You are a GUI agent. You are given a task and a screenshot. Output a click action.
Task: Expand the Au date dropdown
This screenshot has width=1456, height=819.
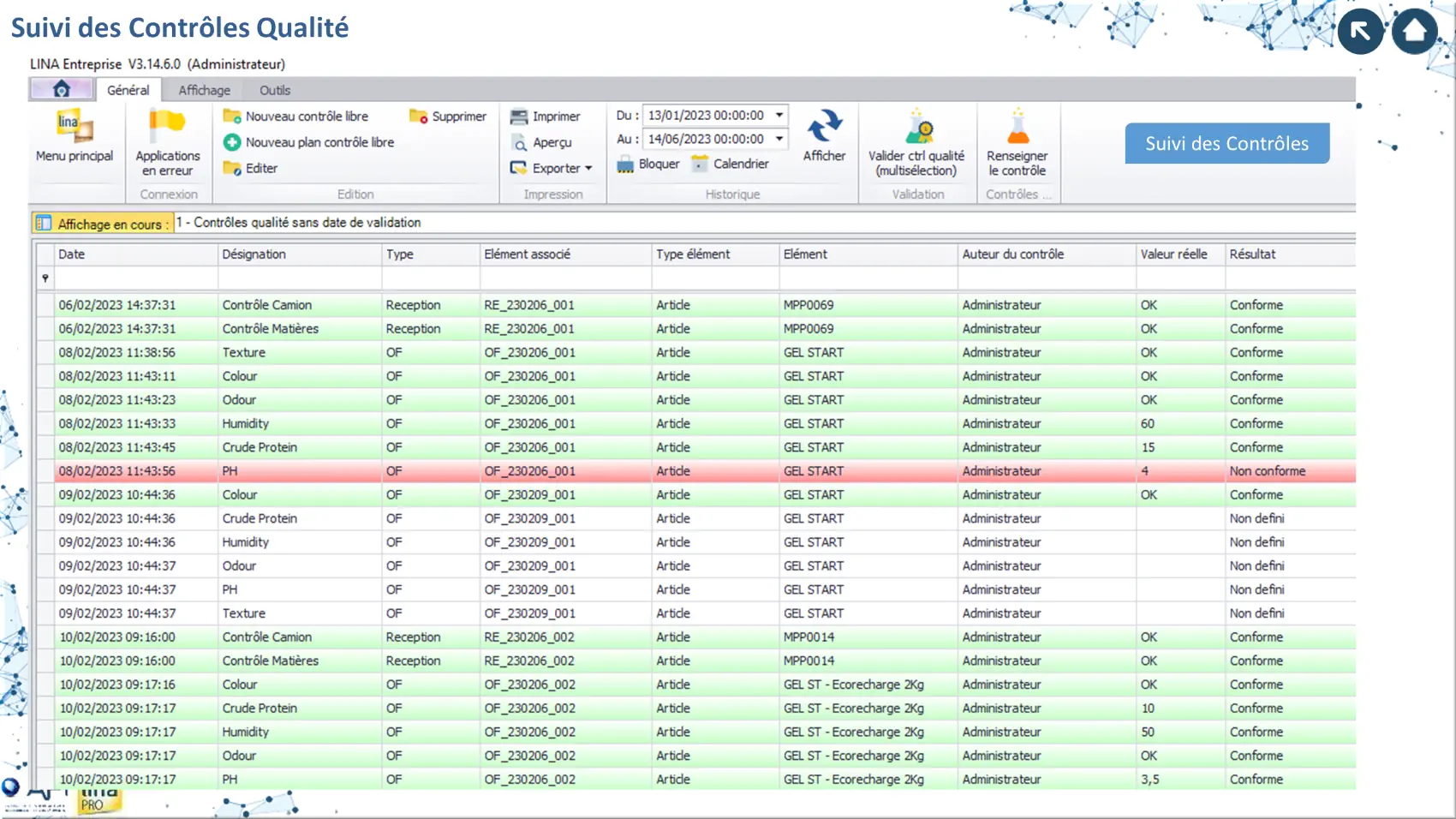779,139
